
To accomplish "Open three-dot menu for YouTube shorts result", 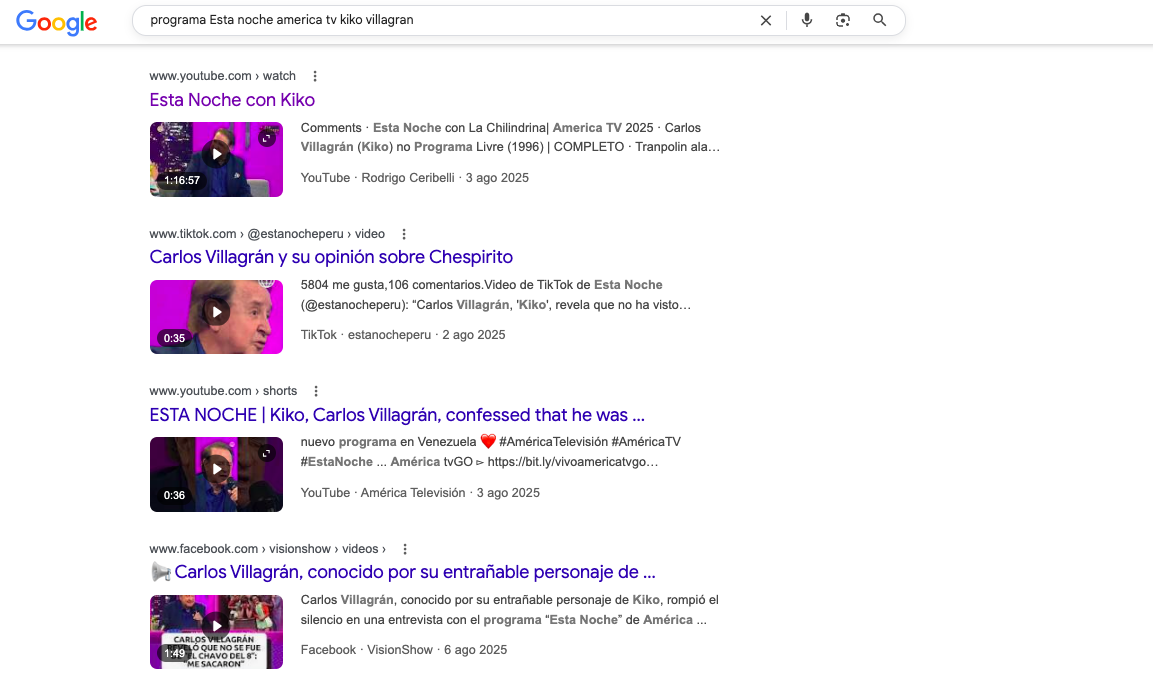I will tap(316, 391).
